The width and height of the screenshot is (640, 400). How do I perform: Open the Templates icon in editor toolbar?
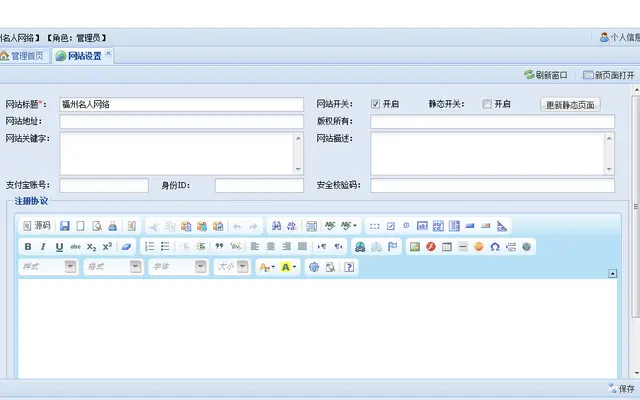pos(131,226)
